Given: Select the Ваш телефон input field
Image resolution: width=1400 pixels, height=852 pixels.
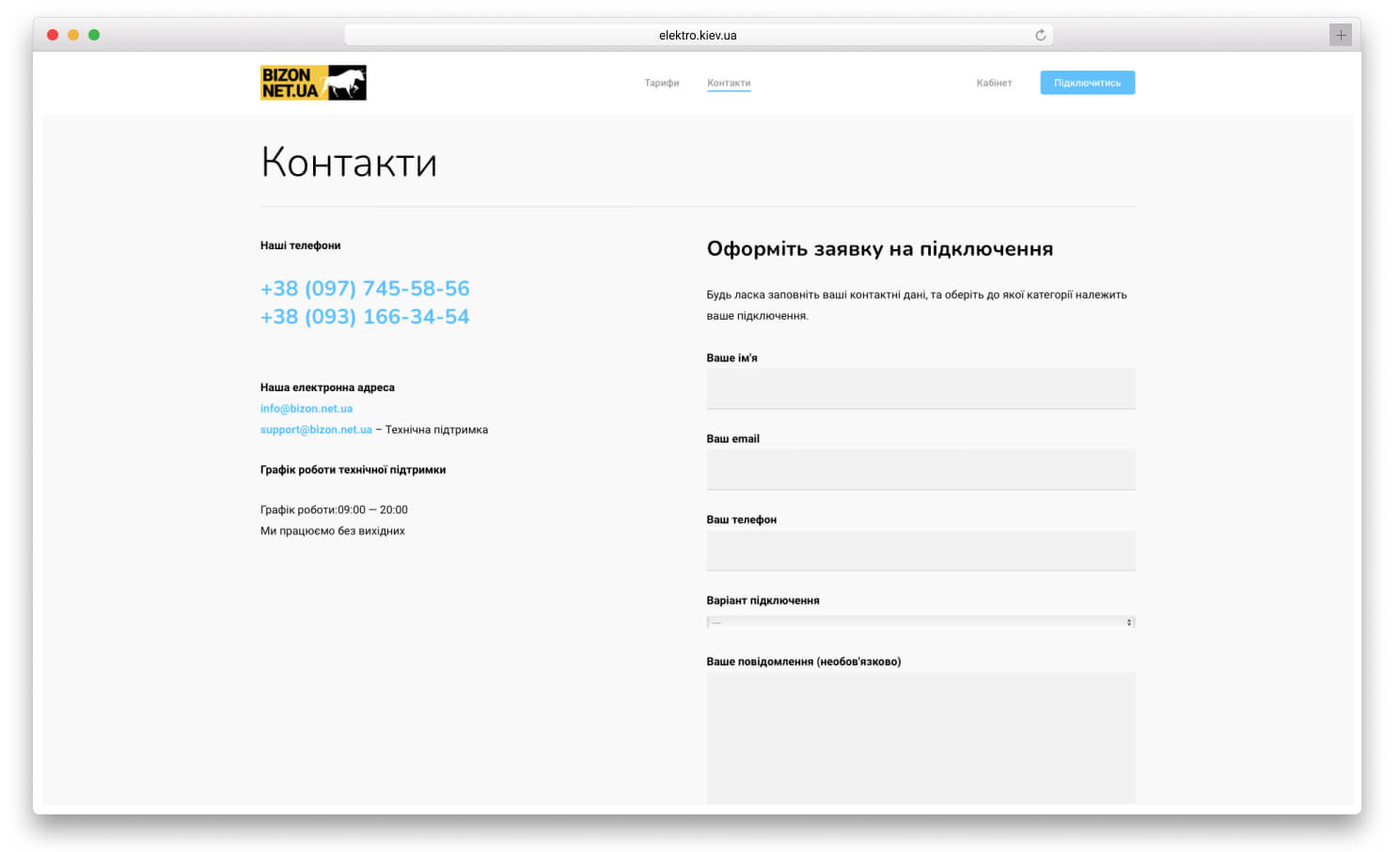Looking at the screenshot, I should tap(920, 551).
